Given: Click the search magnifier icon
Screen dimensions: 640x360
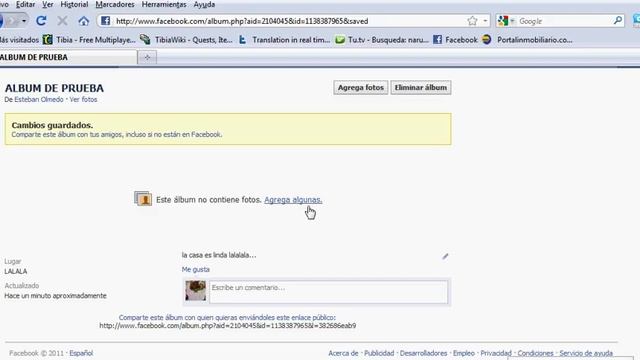Looking at the screenshot, I should pos(618,20).
